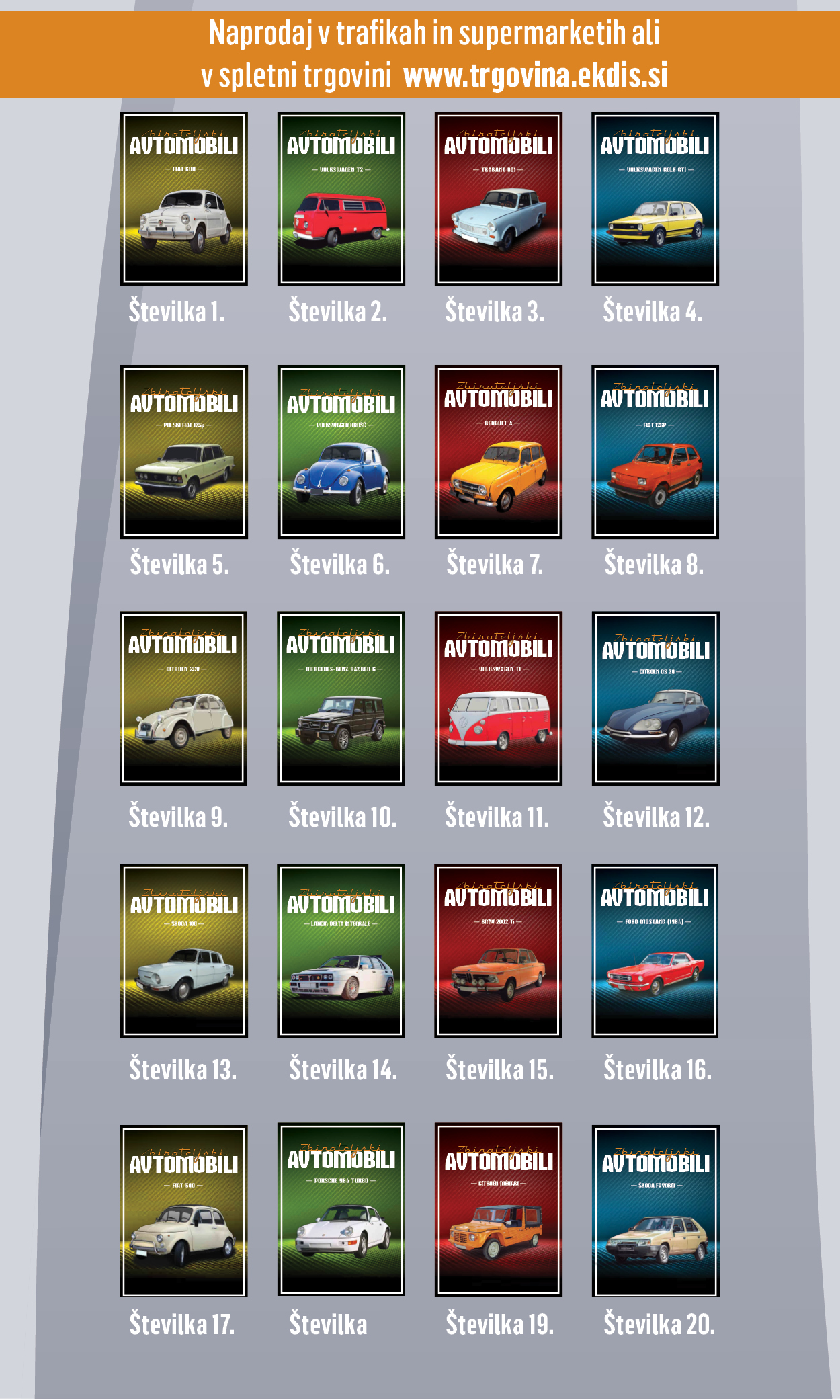The image size is (840, 1400).
Task: Open the Trabant 601 magazine cover
Action: 498,199
